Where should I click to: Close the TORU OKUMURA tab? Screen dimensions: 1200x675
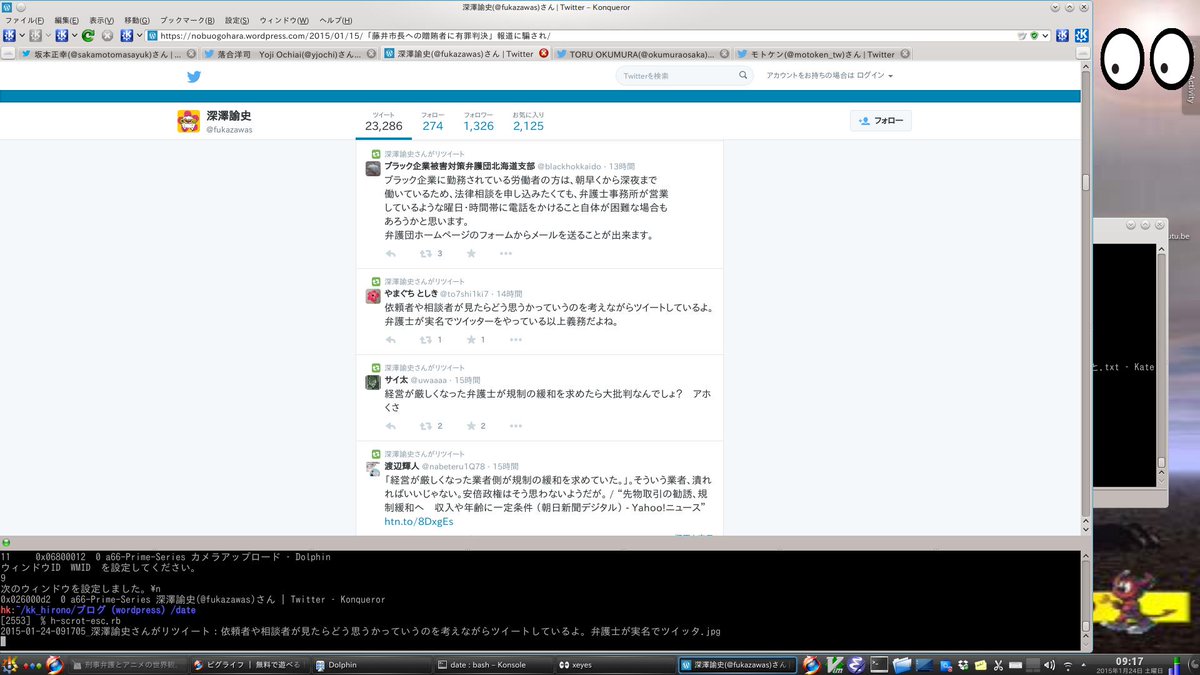[724, 53]
